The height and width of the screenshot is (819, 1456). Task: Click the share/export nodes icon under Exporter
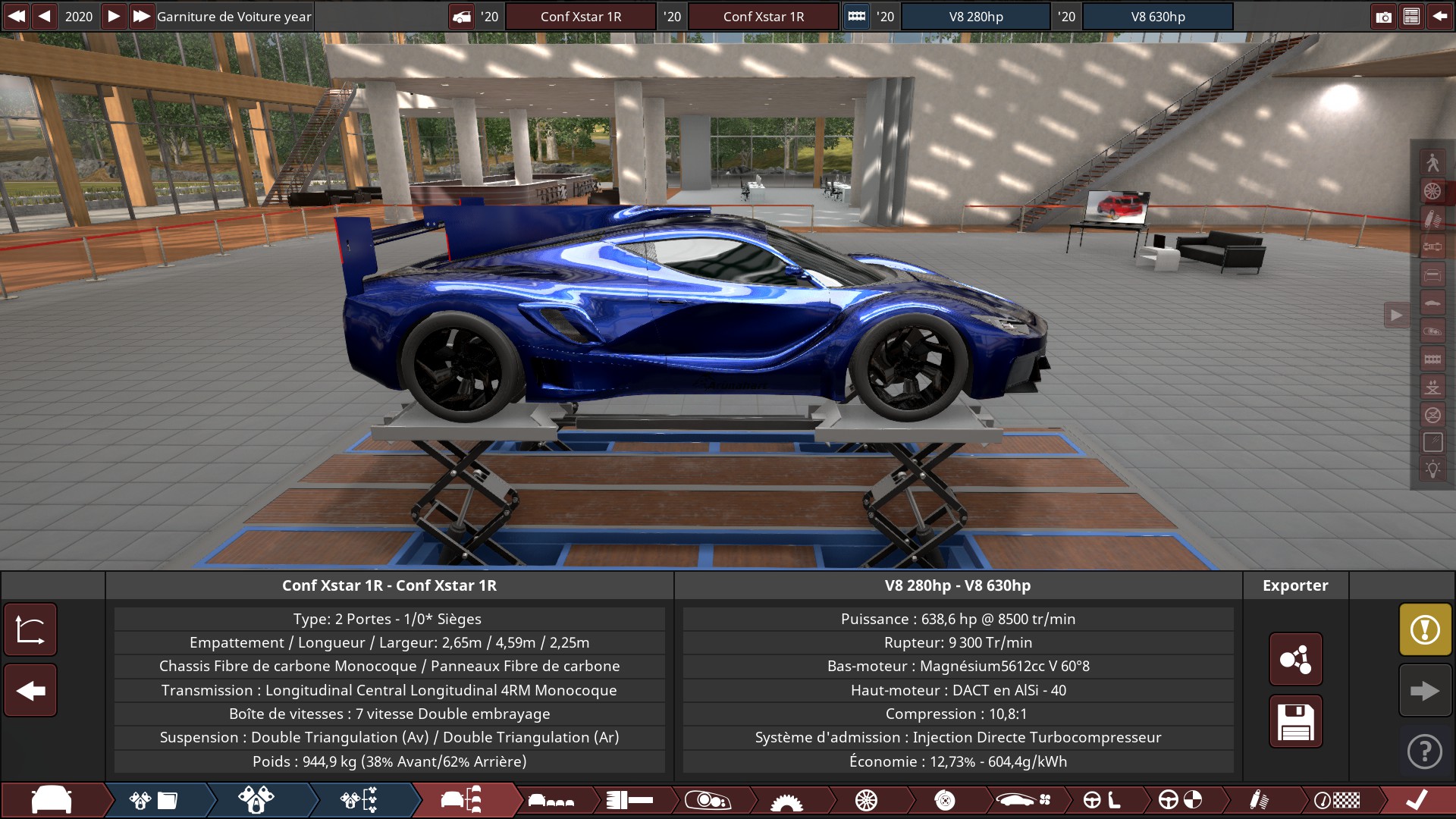(x=1296, y=659)
